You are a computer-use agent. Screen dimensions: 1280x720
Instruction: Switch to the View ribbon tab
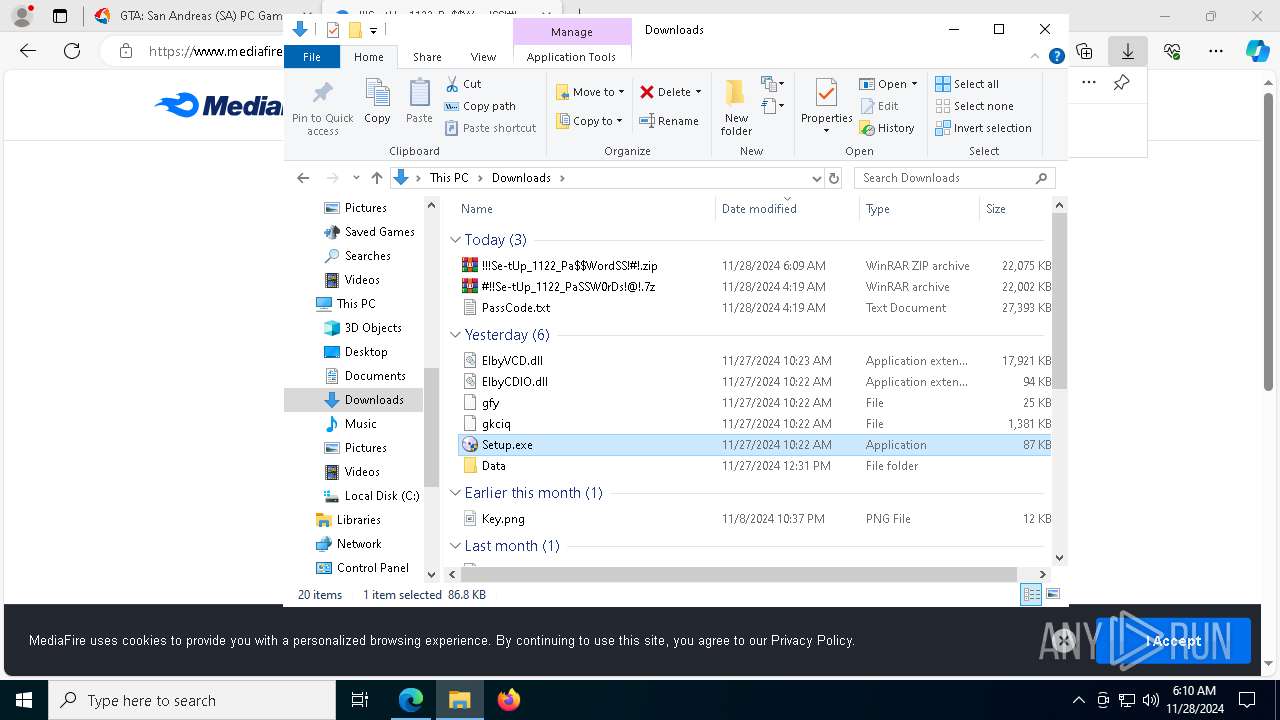(483, 57)
